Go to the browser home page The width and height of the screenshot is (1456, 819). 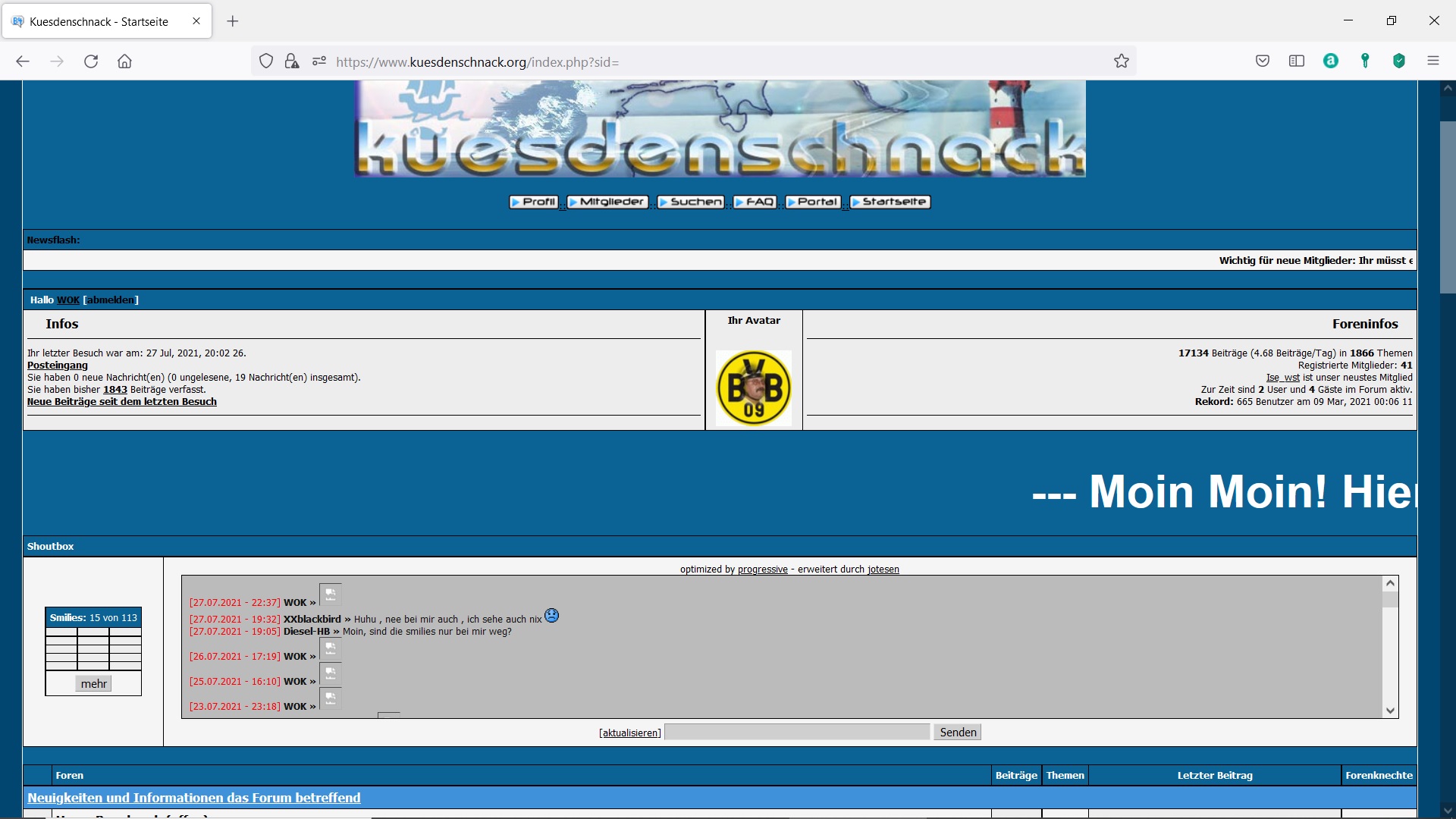point(124,61)
